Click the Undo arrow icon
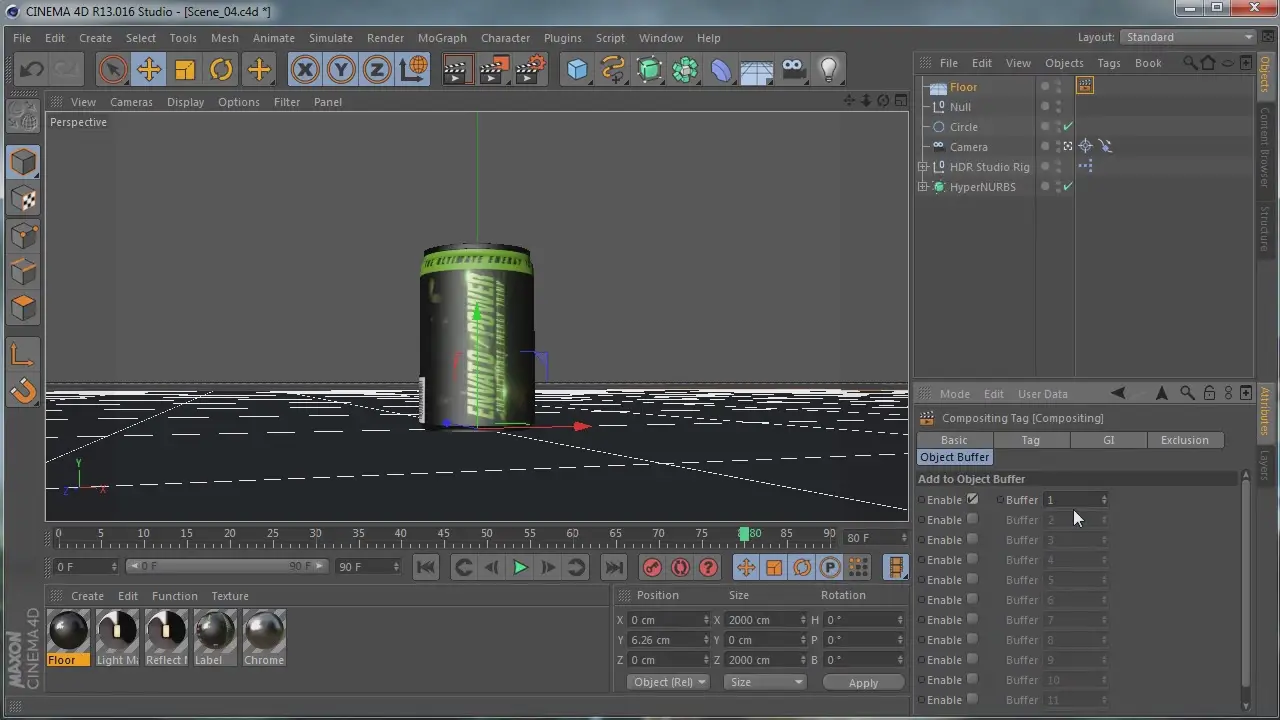This screenshot has width=1280, height=720. click(x=31, y=69)
